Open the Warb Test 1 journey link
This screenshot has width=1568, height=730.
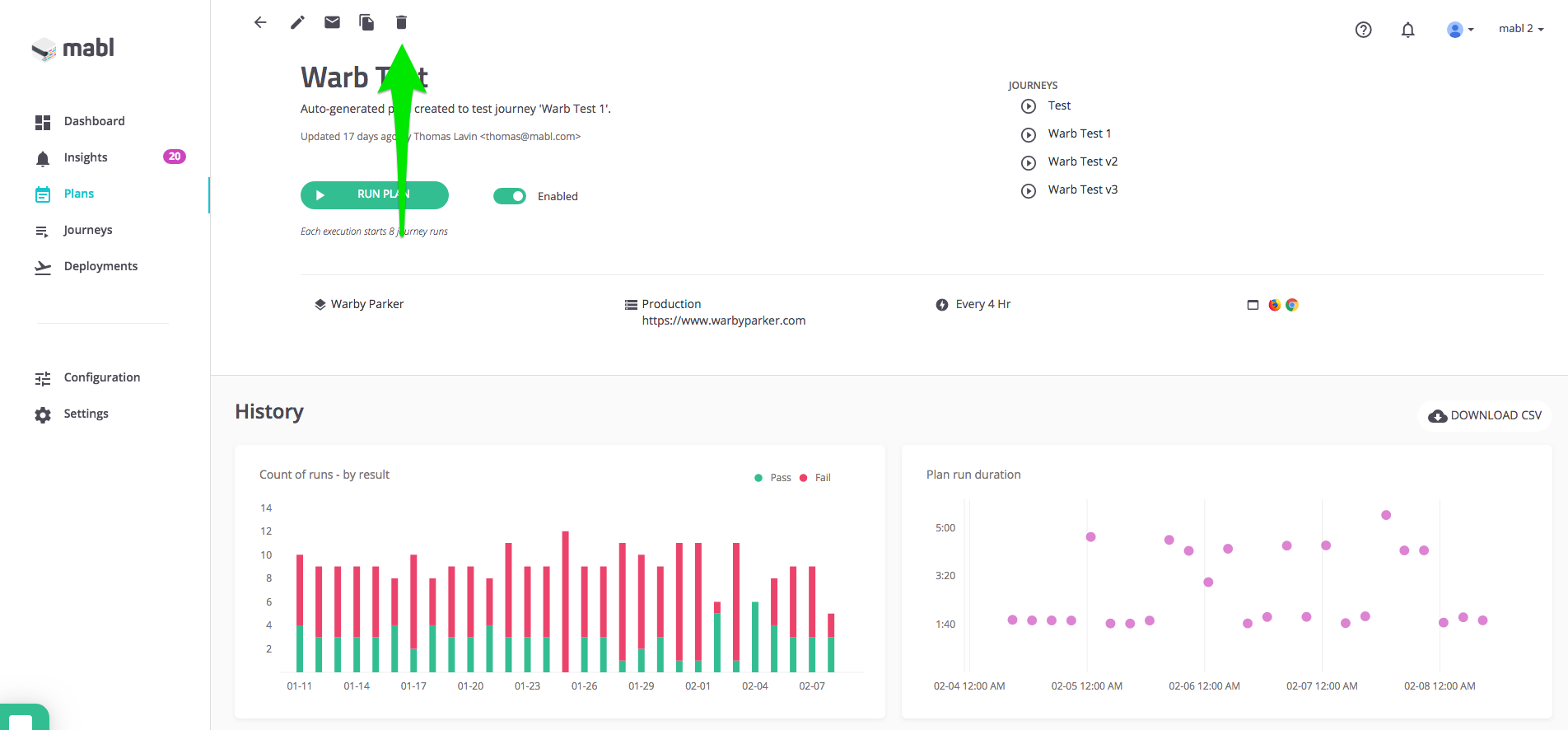pos(1080,133)
